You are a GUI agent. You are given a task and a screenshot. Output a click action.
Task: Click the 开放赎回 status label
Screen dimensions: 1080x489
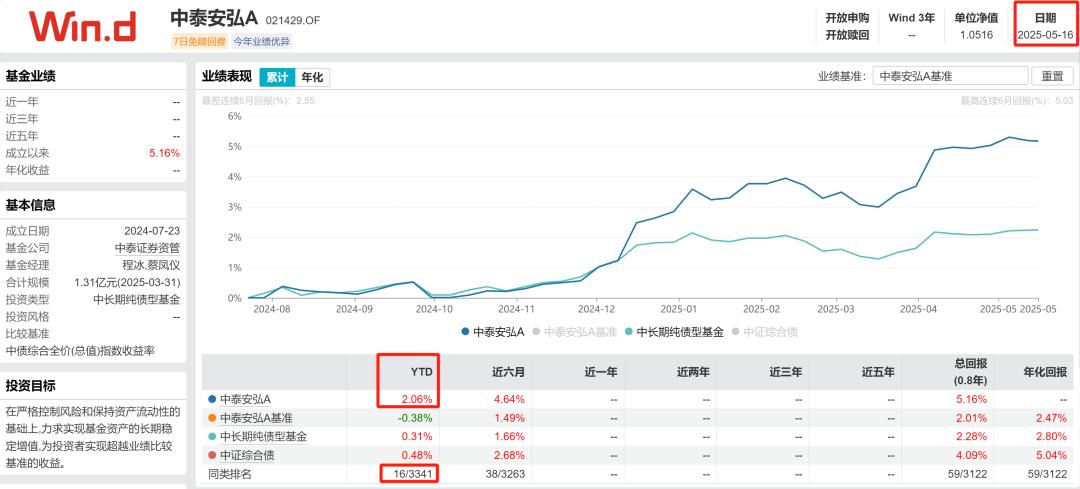coord(847,34)
